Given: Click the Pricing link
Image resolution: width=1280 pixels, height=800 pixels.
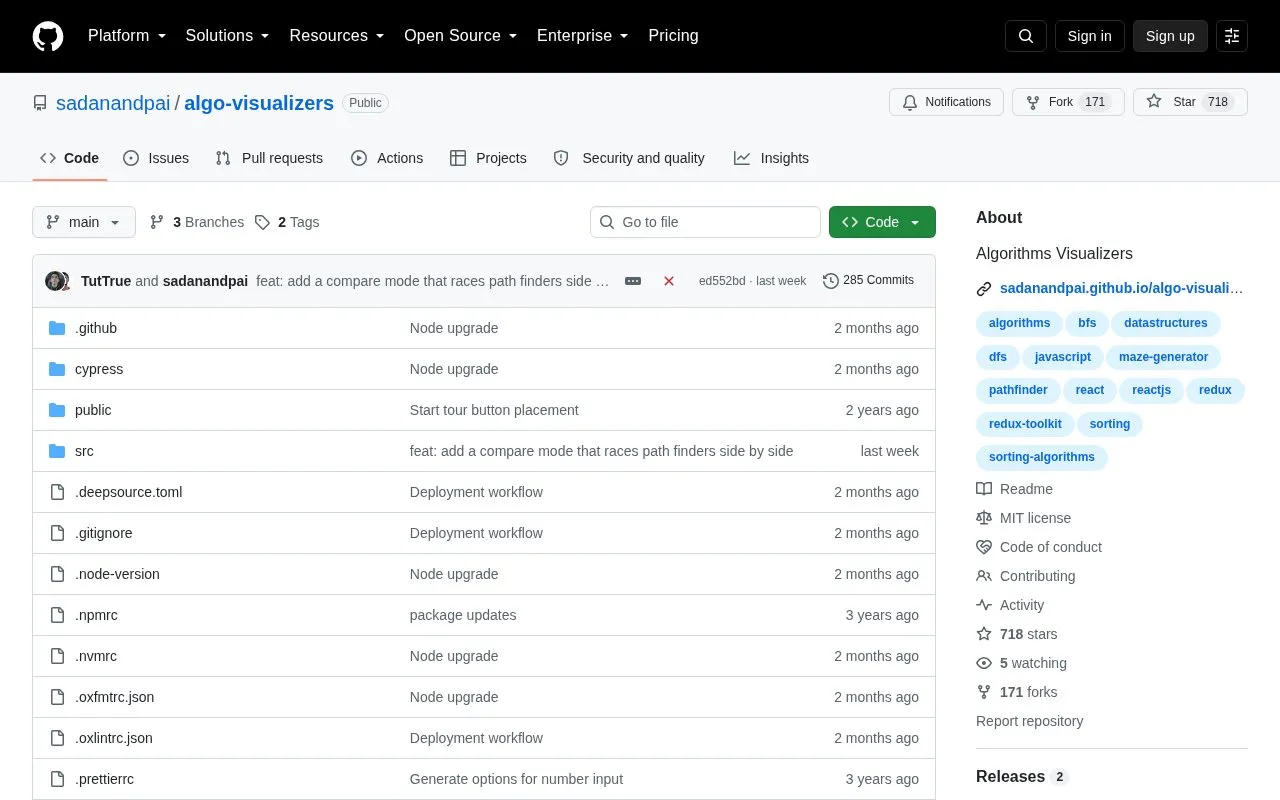Looking at the screenshot, I should click(x=673, y=36).
